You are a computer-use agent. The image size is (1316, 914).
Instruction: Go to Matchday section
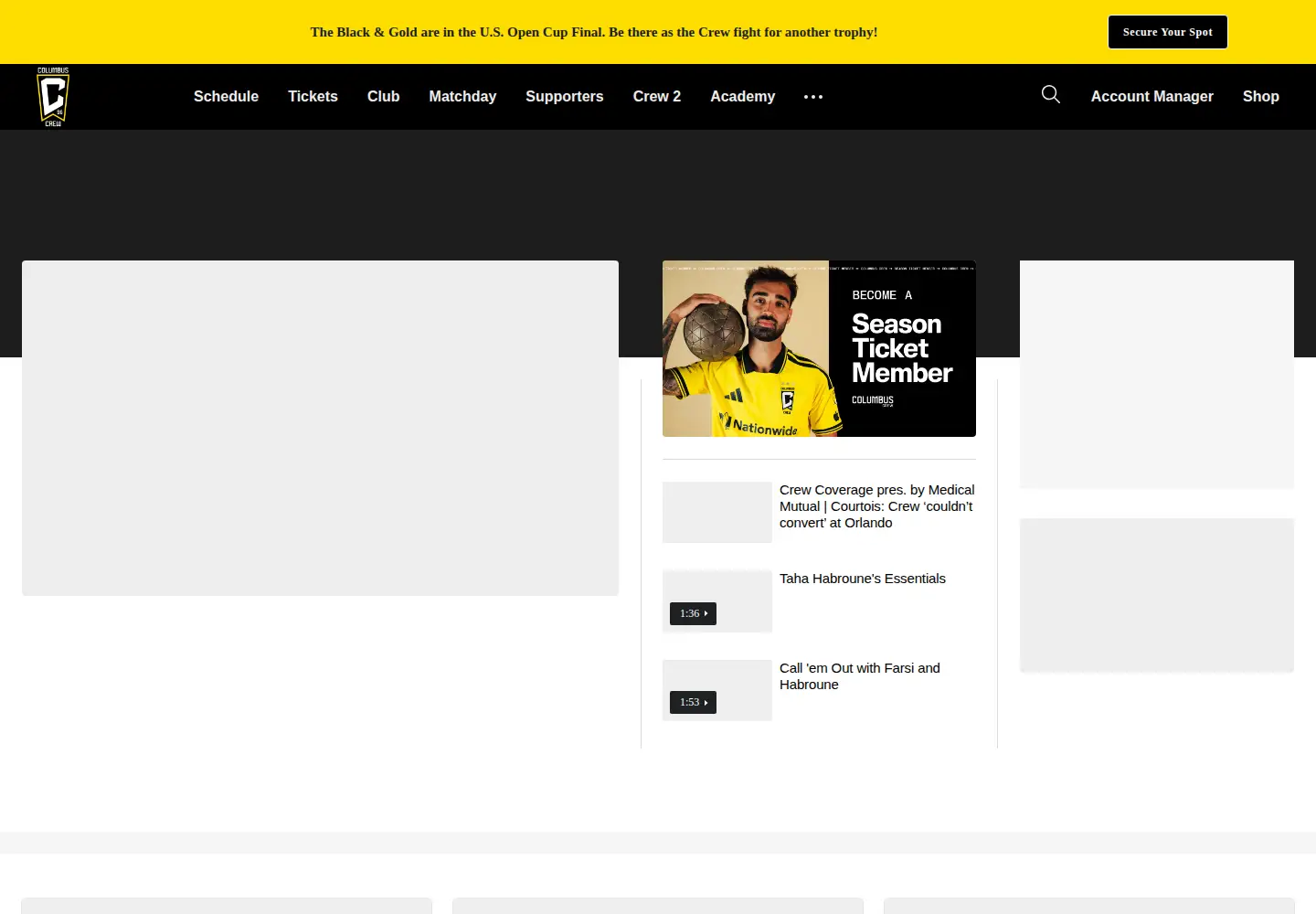(462, 96)
